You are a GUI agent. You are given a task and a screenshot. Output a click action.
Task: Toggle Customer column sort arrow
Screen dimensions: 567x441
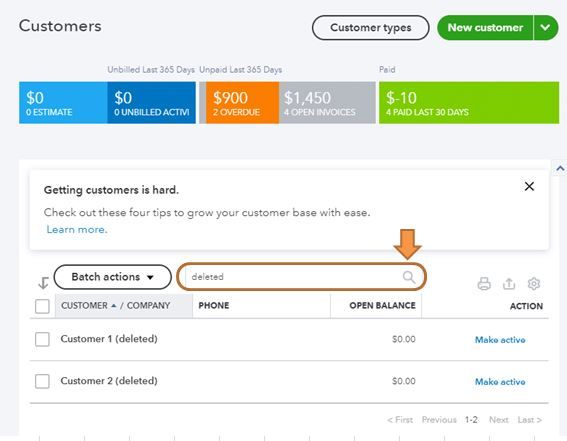[x=114, y=306]
